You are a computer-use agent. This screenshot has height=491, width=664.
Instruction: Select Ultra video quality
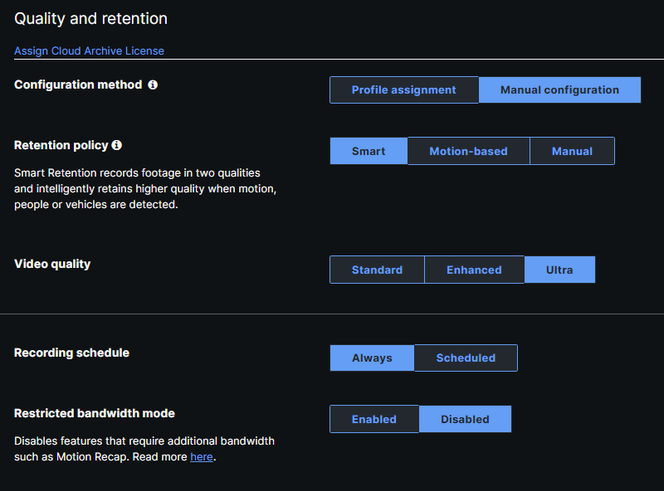click(x=559, y=270)
